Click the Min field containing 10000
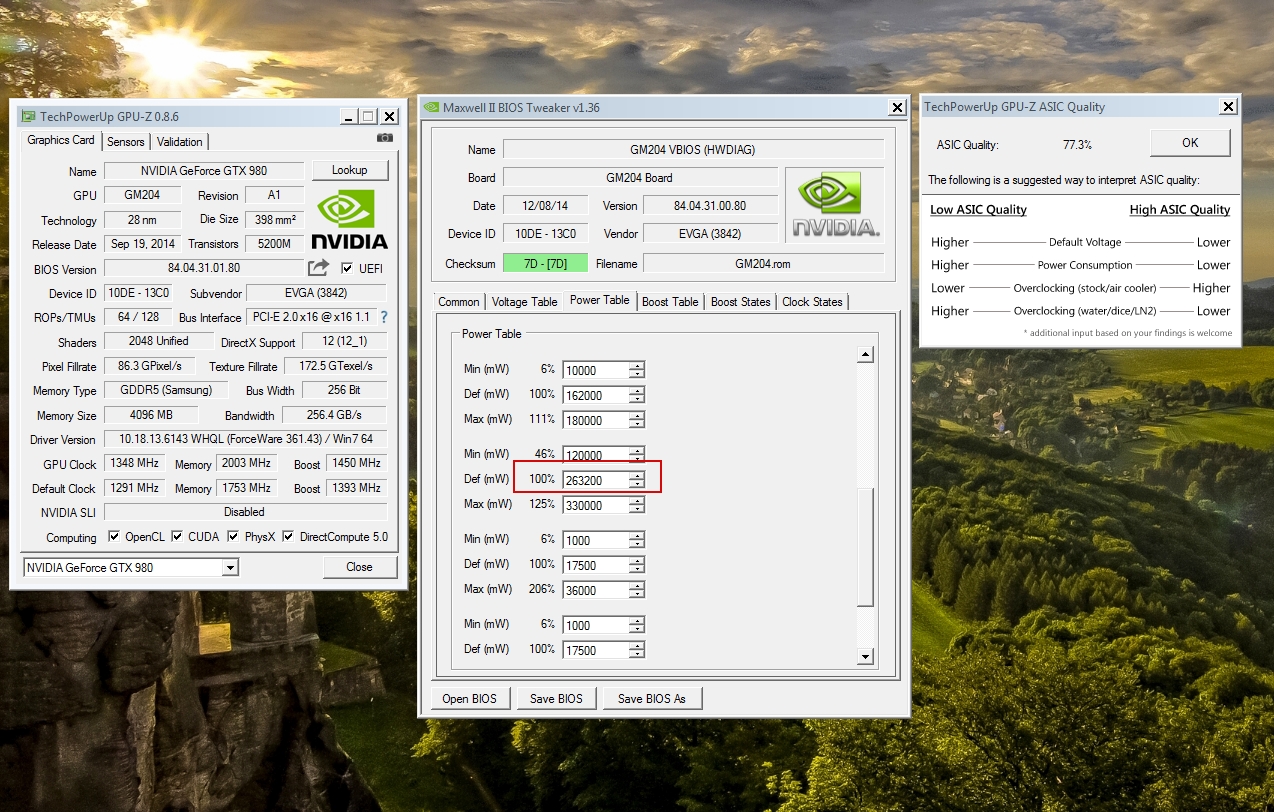1274x812 pixels. tap(595, 370)
